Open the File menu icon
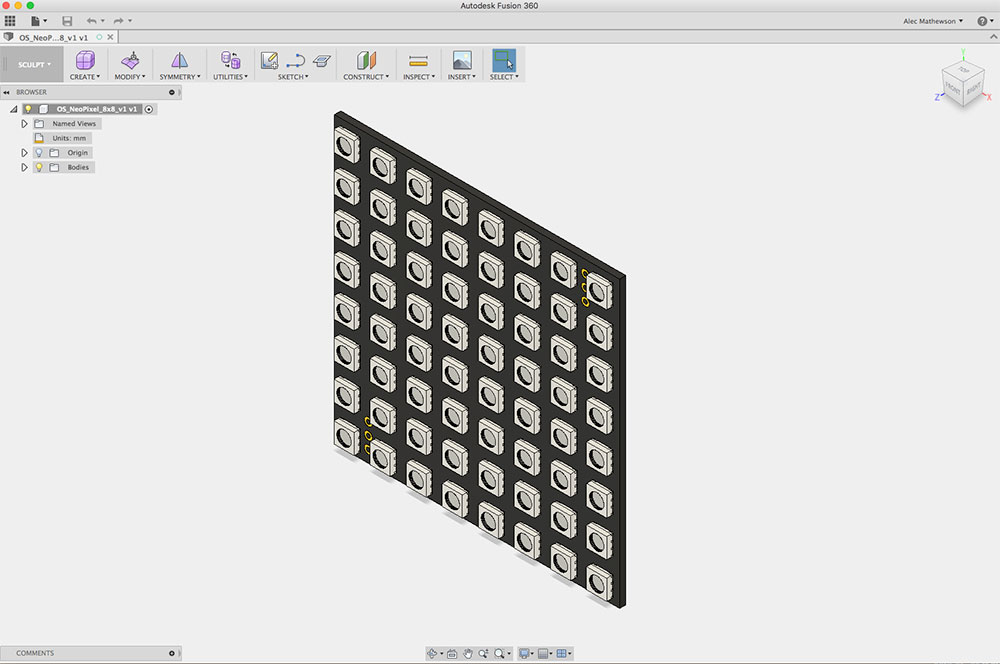 36,21
